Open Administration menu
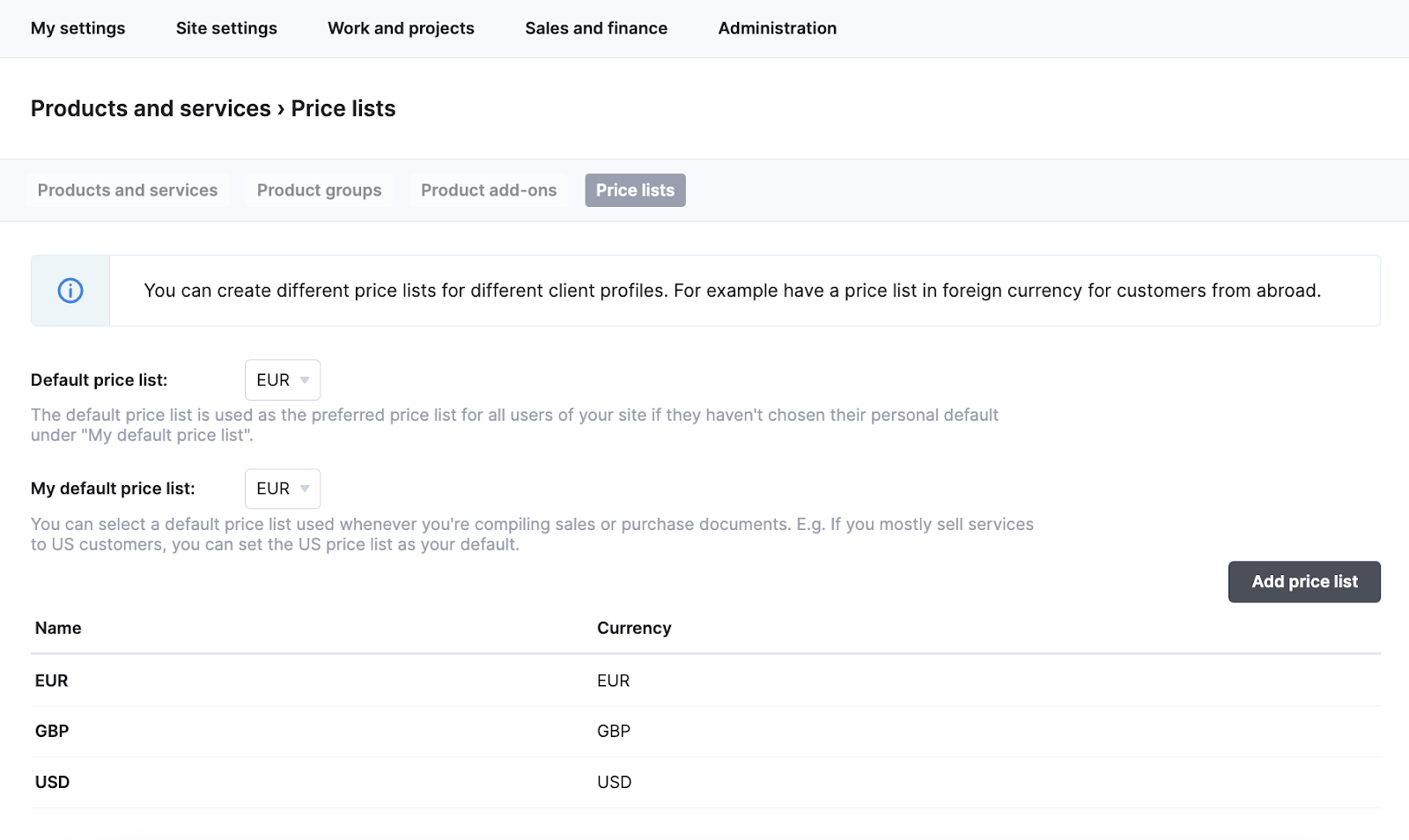This screenshot has width=1409, height=840. click(778, 28)
